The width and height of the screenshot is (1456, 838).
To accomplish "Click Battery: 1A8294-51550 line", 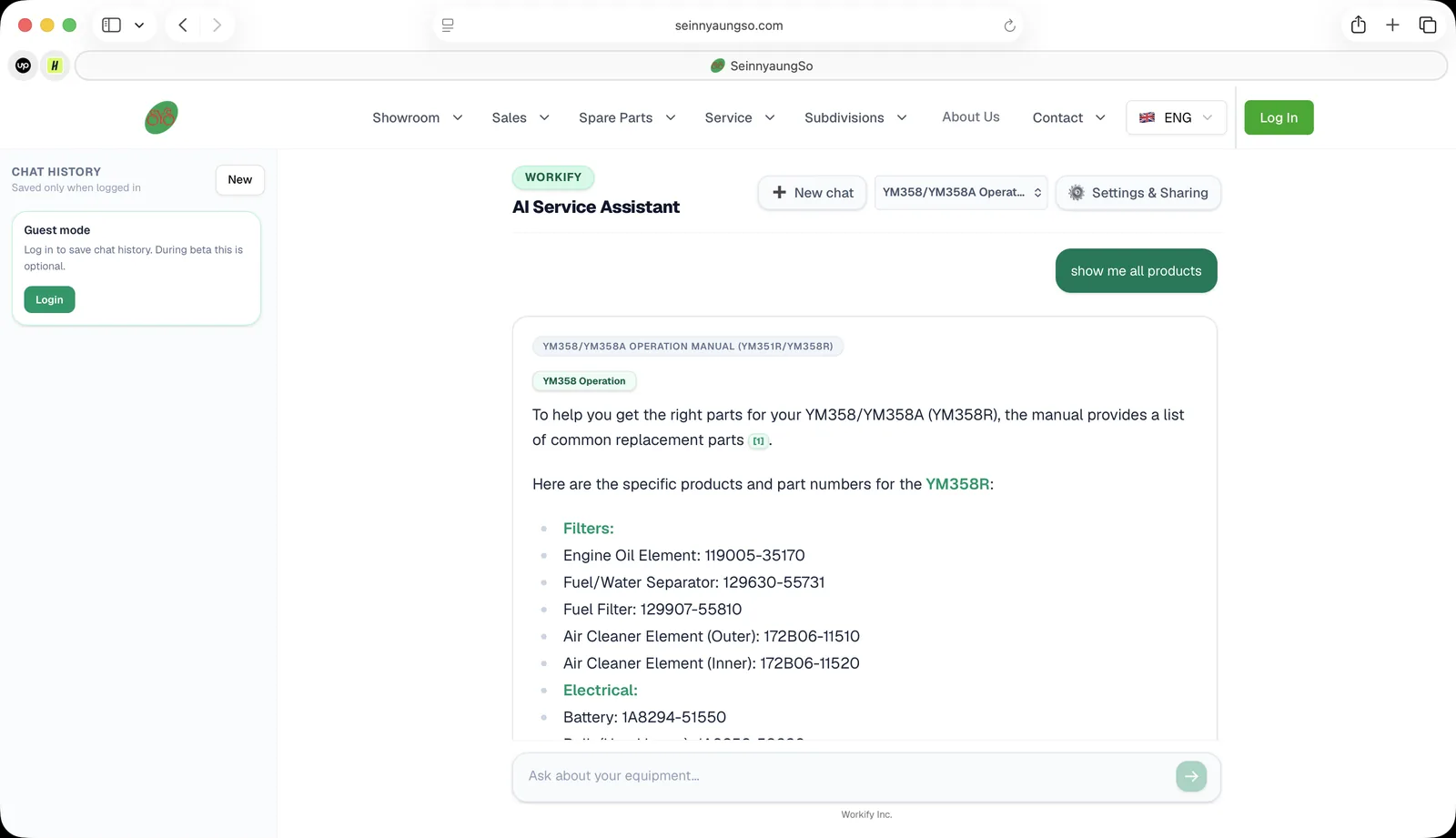I will pyautogui.click(x=644, y=718).
